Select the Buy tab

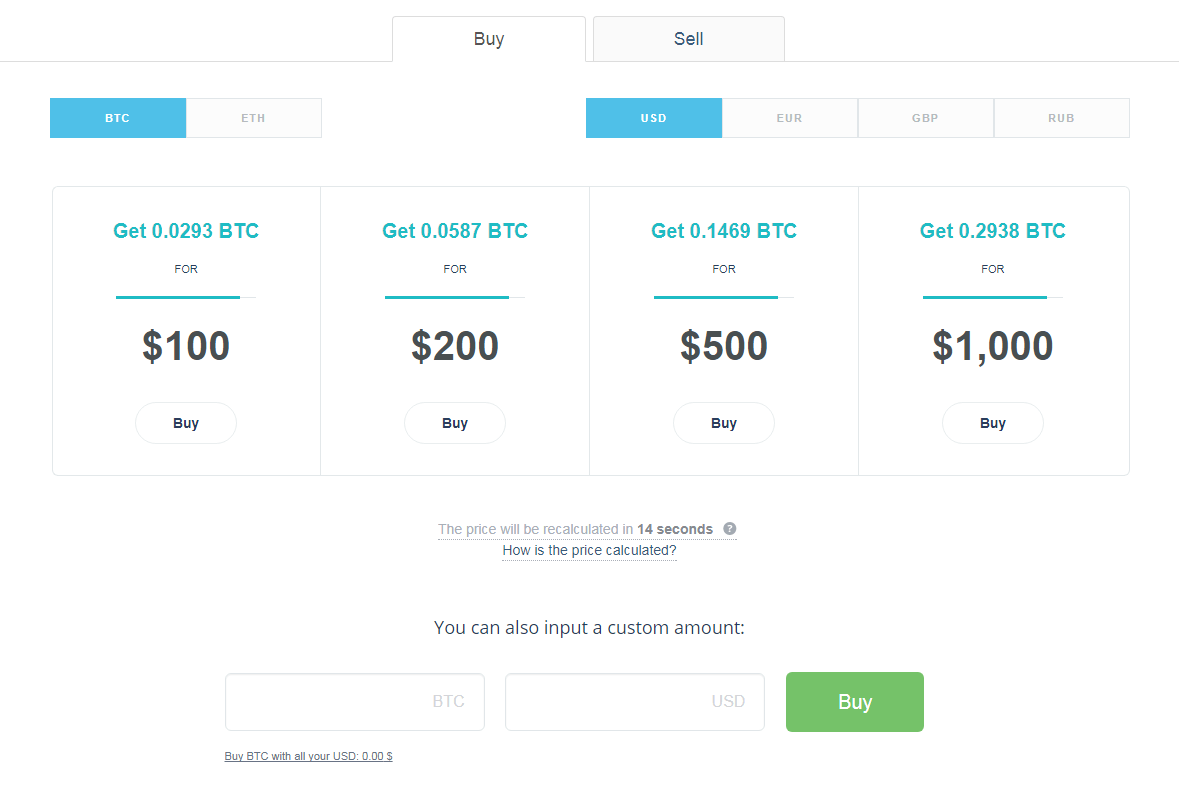pos(489,39)
